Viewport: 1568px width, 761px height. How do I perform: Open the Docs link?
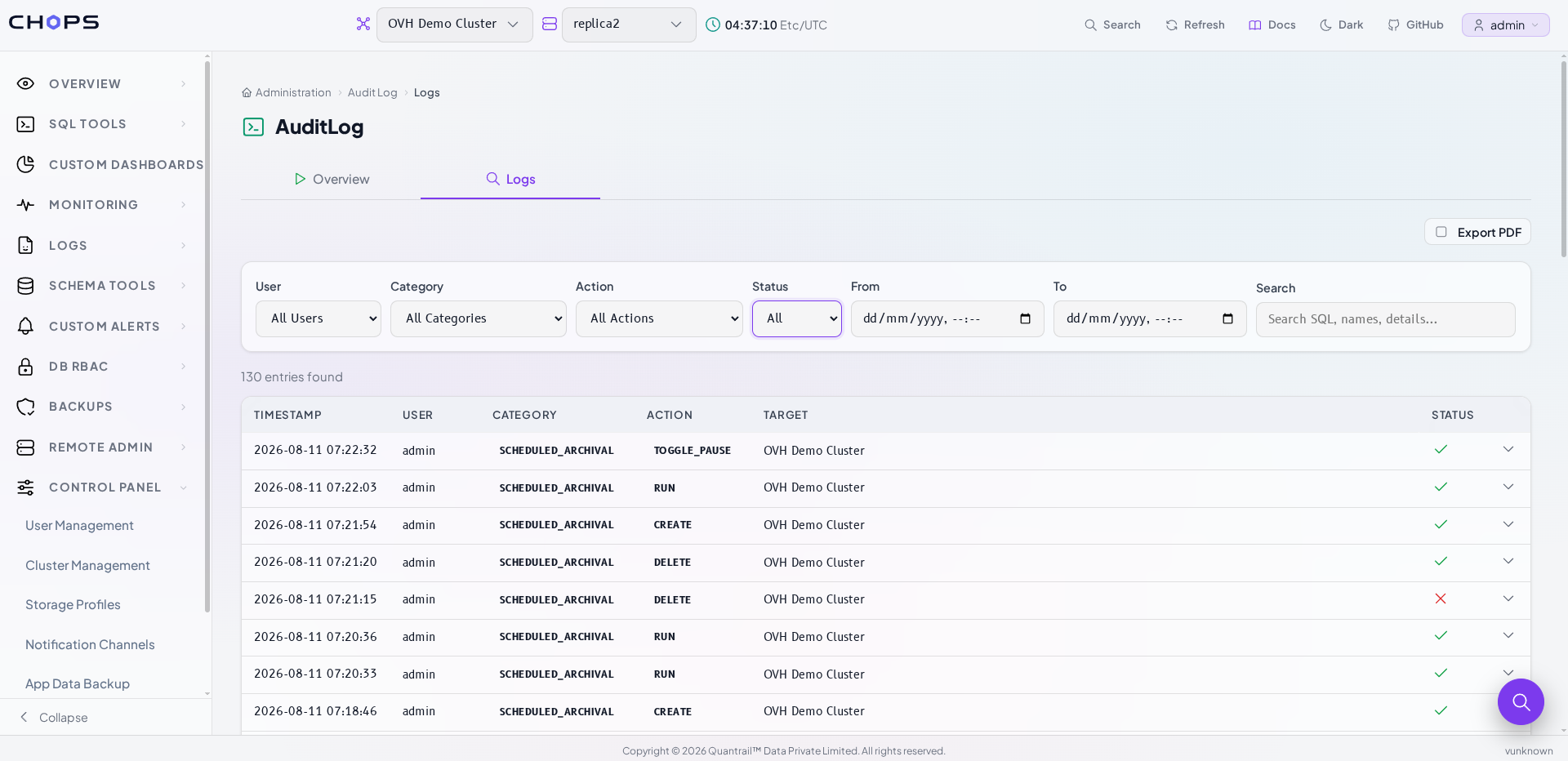[x=1272, y=24]
